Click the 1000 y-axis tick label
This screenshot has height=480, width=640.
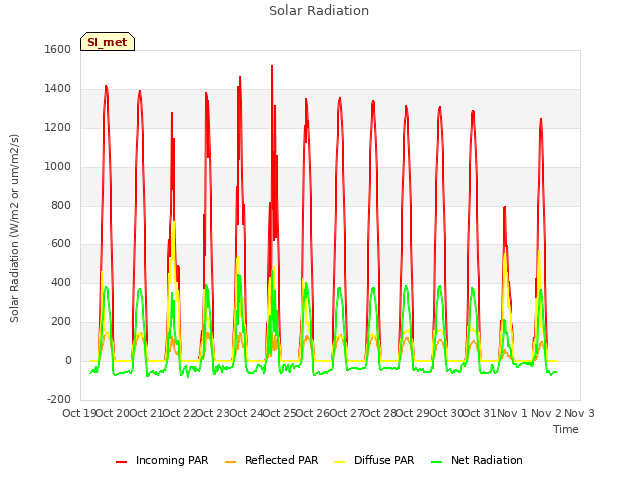tap(58, 167)
